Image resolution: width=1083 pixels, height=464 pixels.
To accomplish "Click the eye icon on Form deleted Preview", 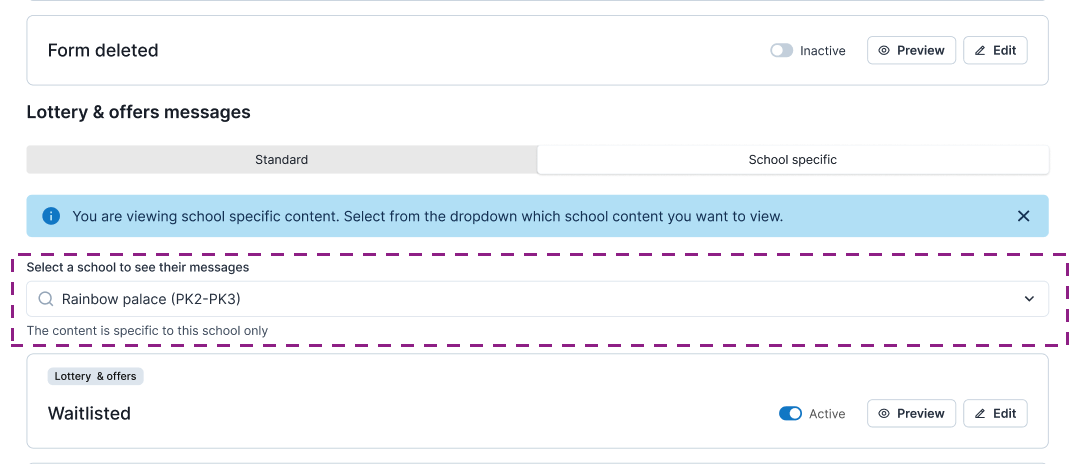I will (x=884, y=51).
